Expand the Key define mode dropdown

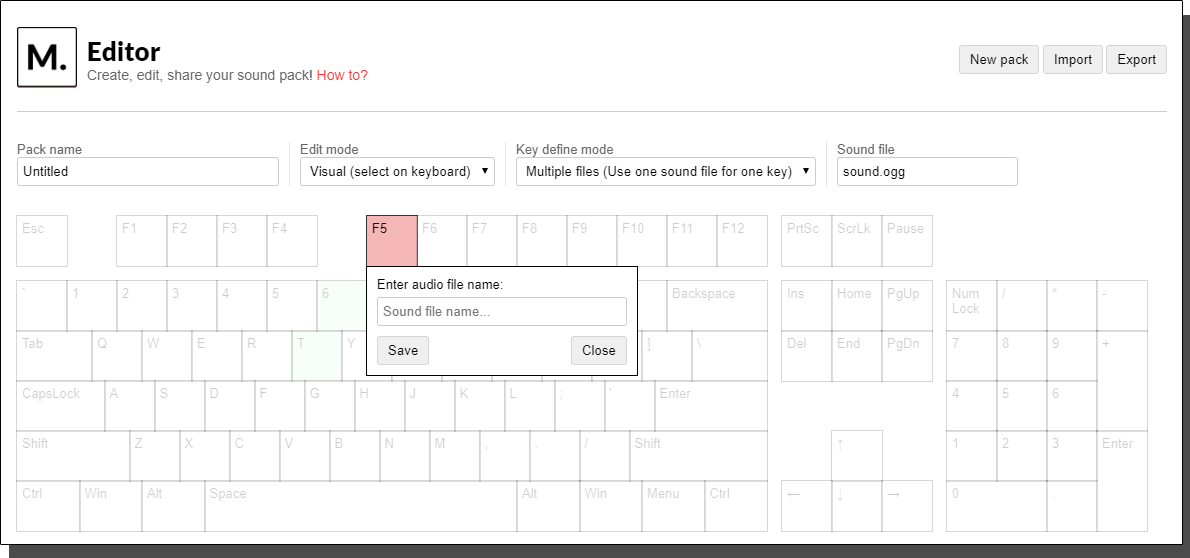(x=665, y=171)
